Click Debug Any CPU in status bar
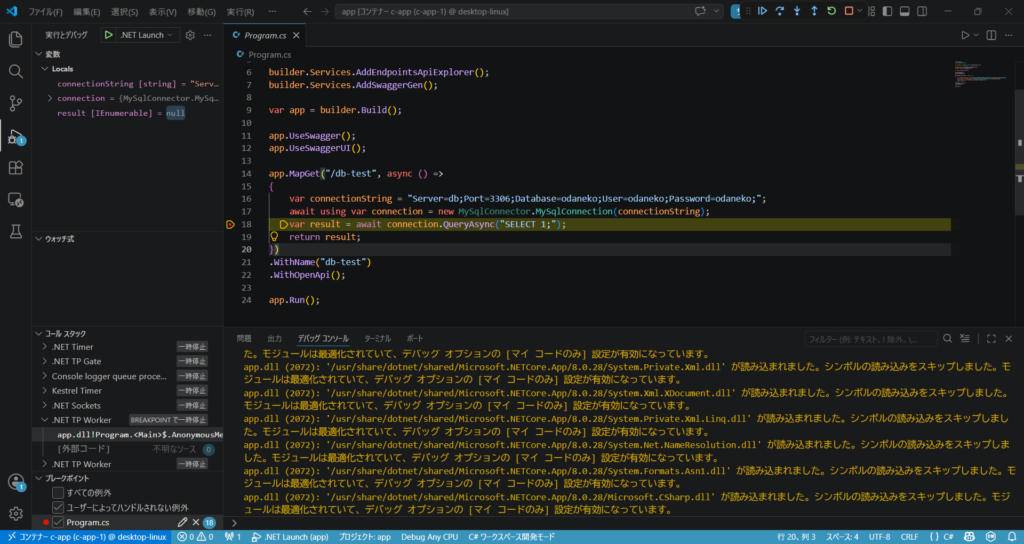Viewport: 1024px width, 544px height. click(x=429, y=537)
